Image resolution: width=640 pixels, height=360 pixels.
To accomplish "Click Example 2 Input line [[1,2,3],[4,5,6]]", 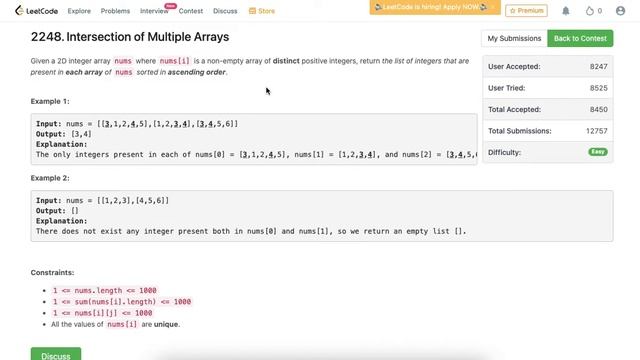I will pos(102,200).
